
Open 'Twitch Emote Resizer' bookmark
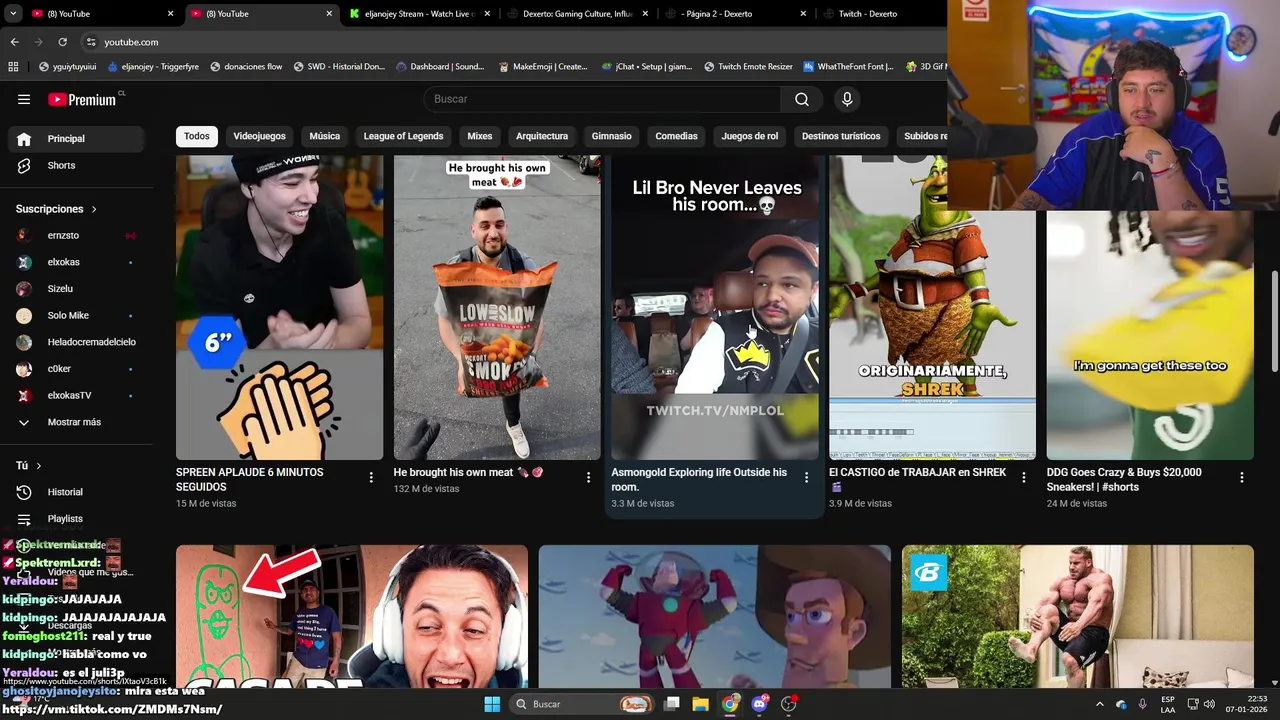click(x=748, y=67)
